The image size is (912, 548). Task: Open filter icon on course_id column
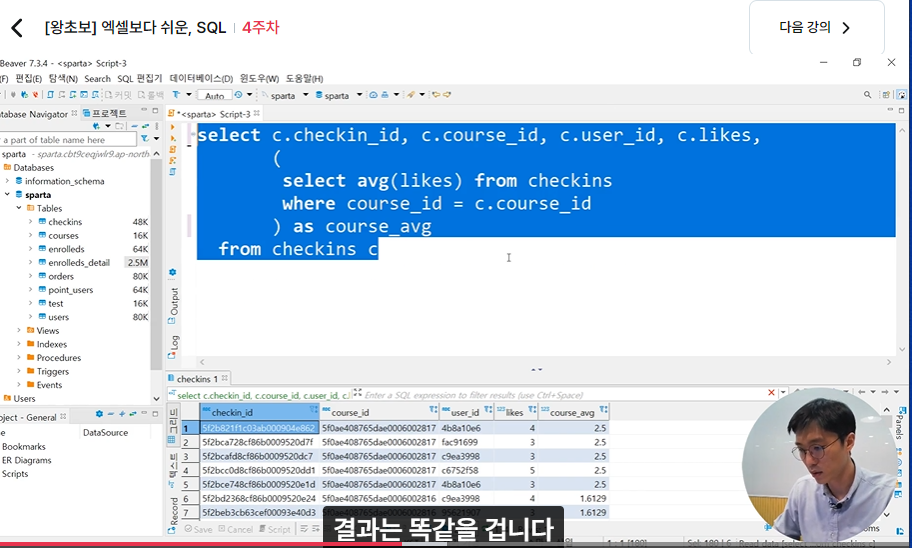coord(433,410)
